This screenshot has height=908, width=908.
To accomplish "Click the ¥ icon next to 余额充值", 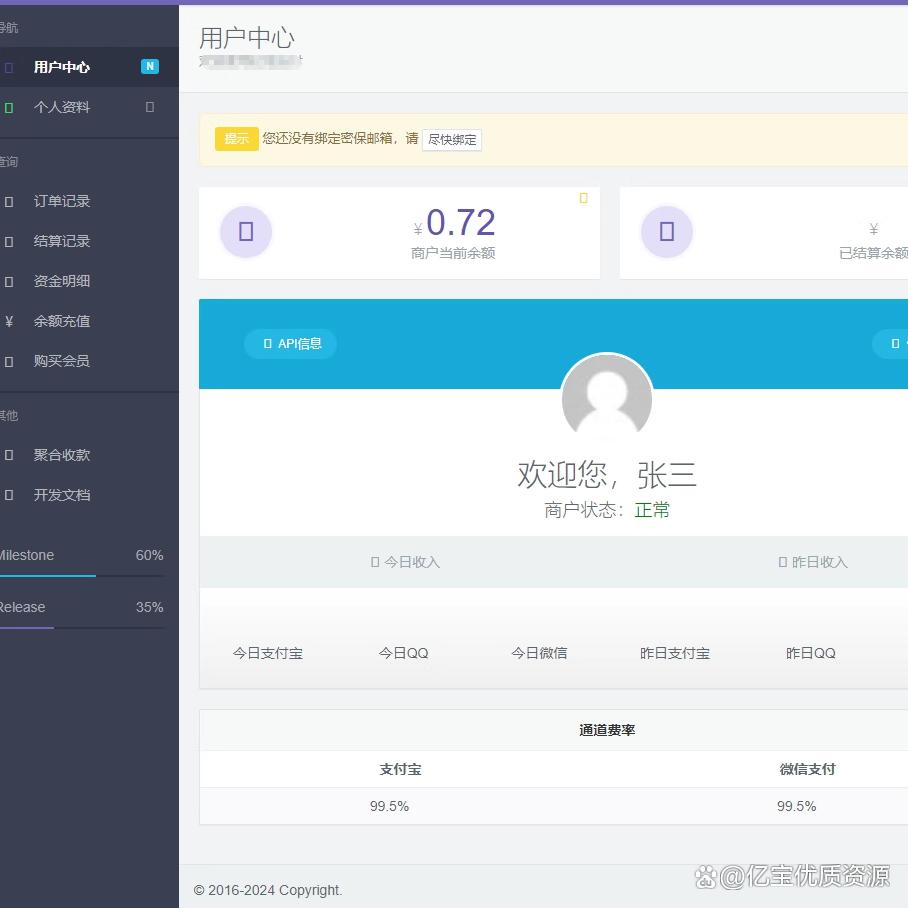I will coord(12,321).
